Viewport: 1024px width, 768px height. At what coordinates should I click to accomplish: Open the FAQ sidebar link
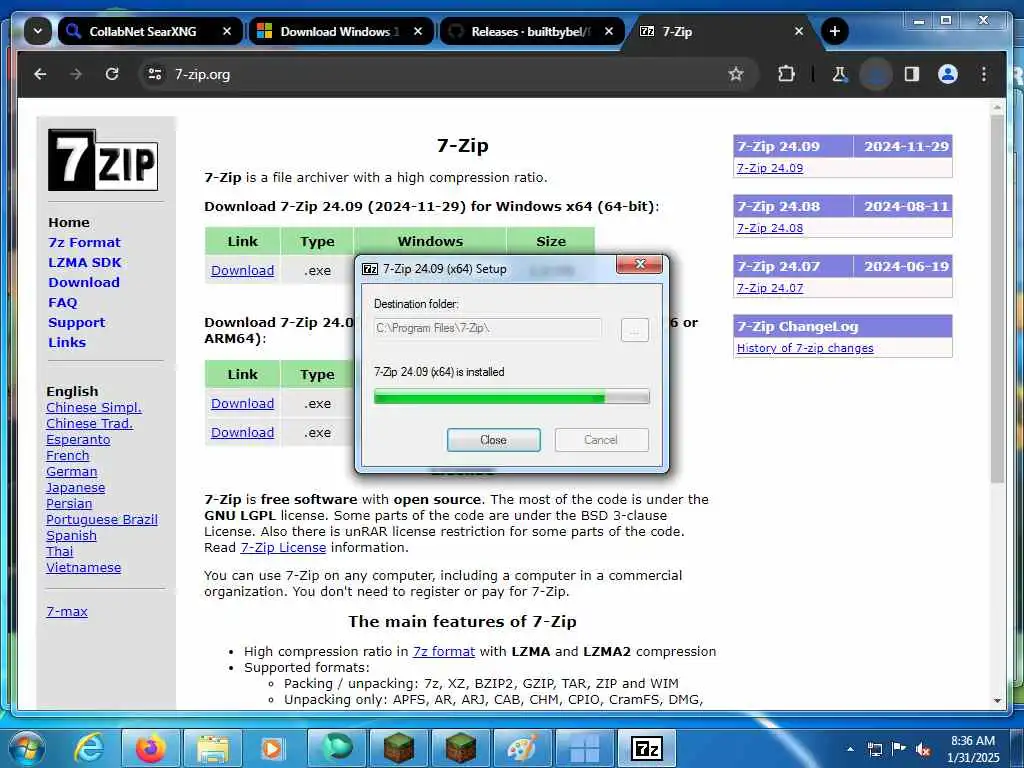coord(63,302)
